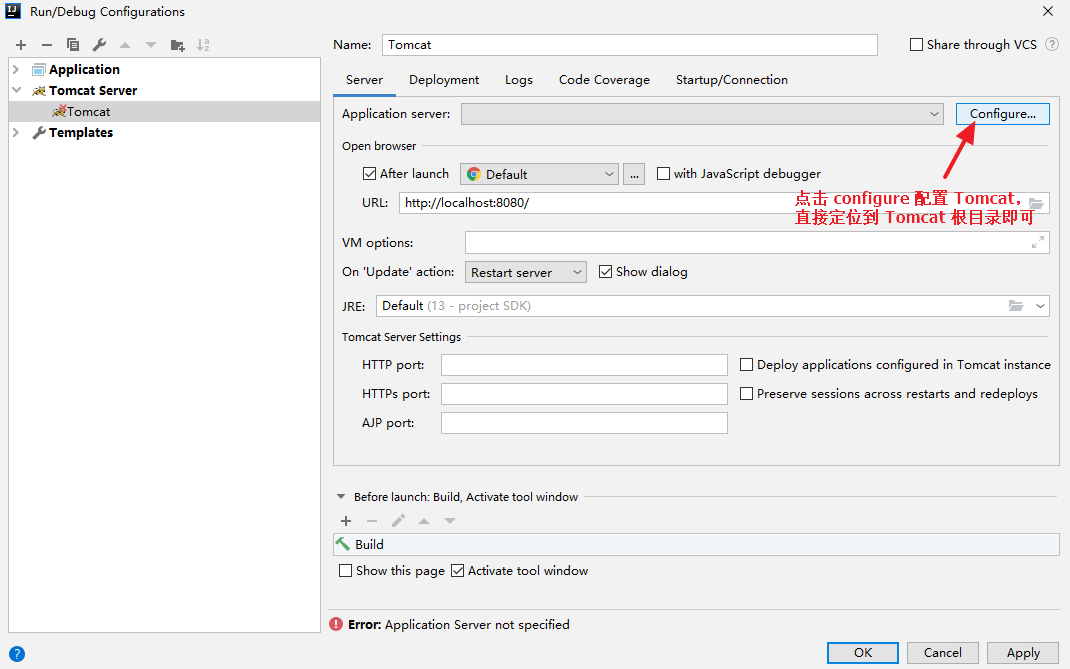This screenshot has width=1070, height=669.
Task: Enable Share through VCS checkbox
Action: click(x=916, y=45)
